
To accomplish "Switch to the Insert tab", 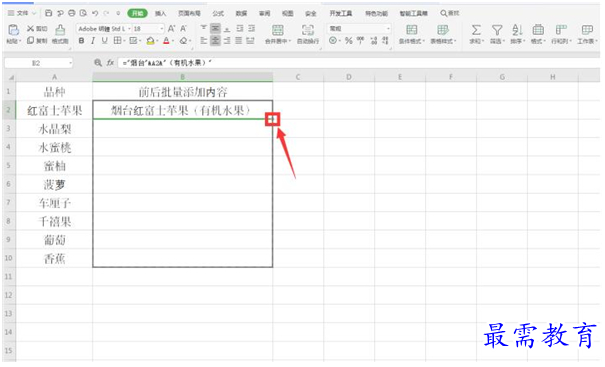I will (x=161, y=13).
